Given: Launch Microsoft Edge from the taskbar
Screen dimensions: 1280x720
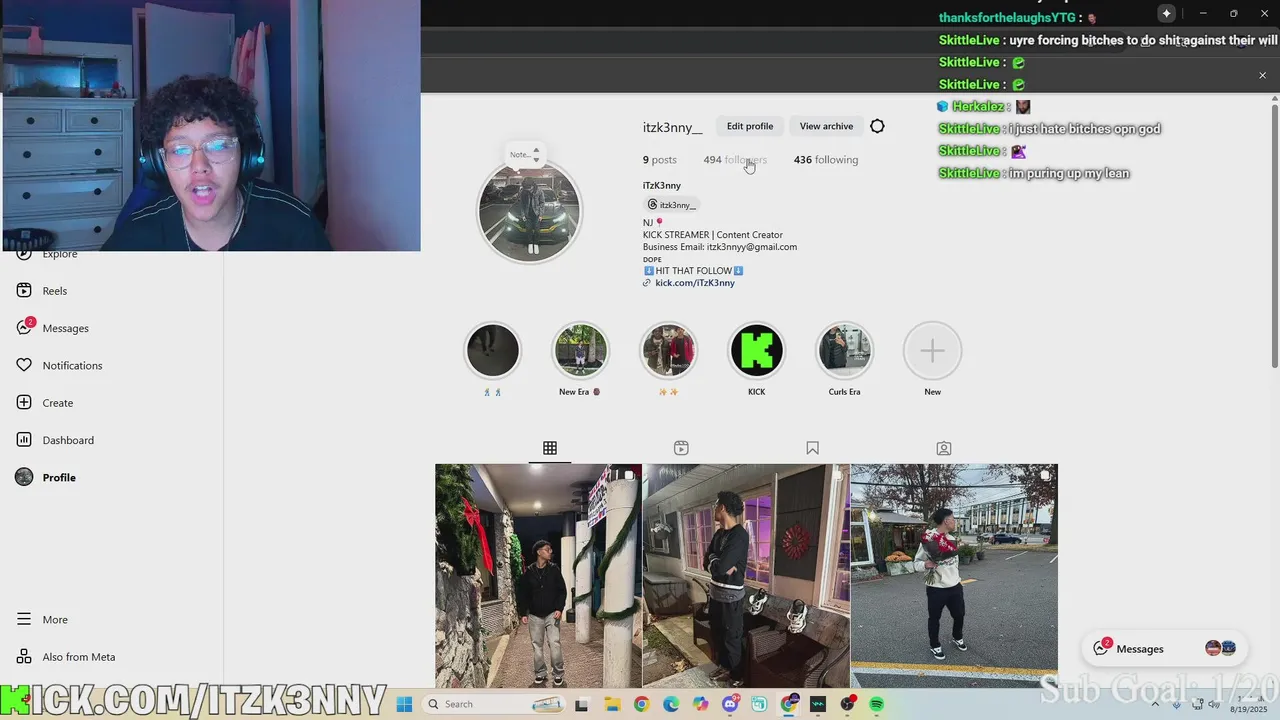Looking at the screenshot, I should point(671,704).
